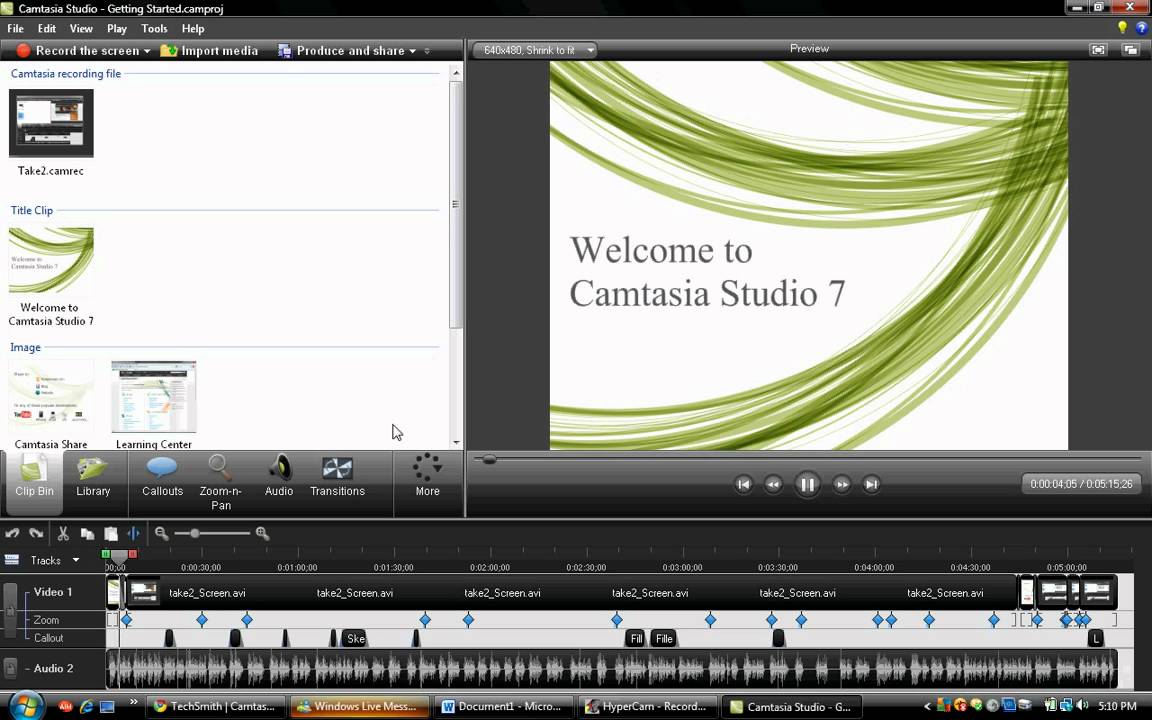Switch to Document1 Microsoft Word taskbar window
The width and height of the screenshot is (1152, 720).
pos(503,707)
